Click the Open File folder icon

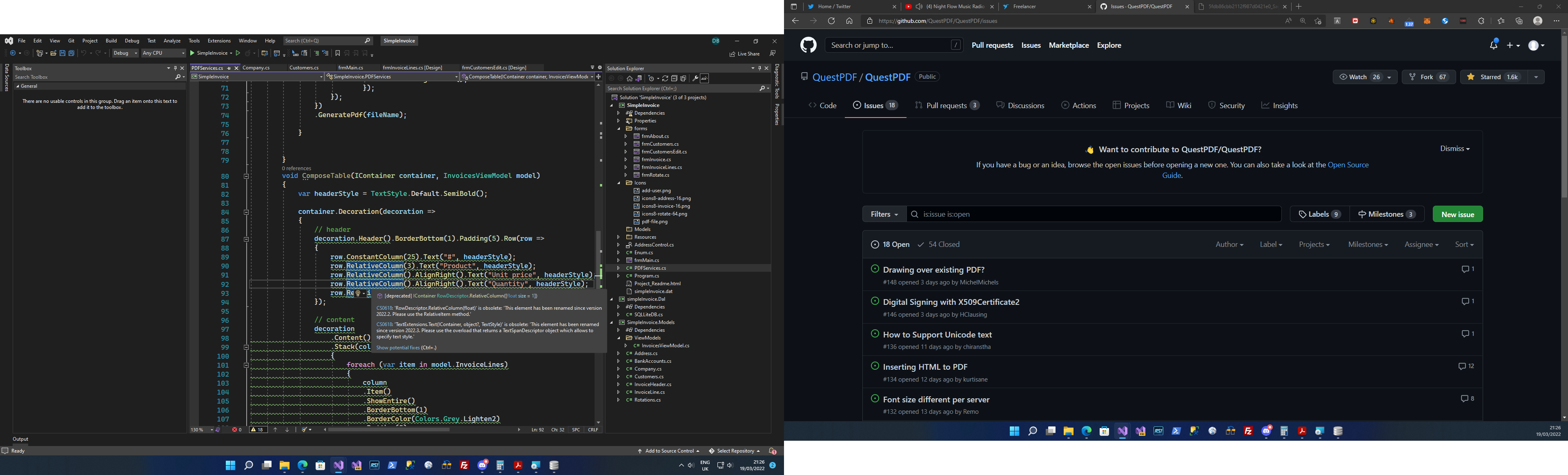53,53
